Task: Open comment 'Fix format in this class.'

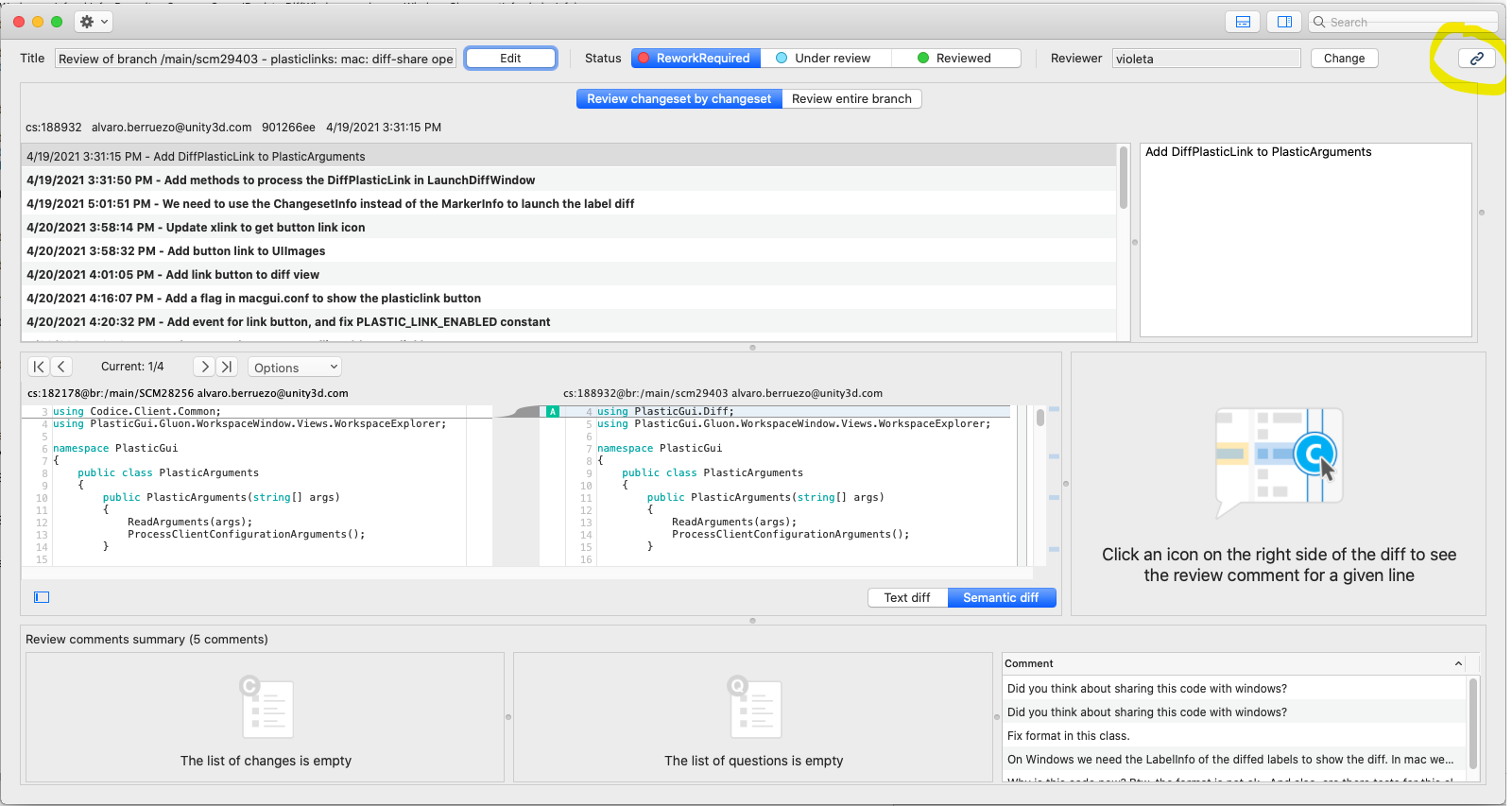Action: coord(1234,735)
